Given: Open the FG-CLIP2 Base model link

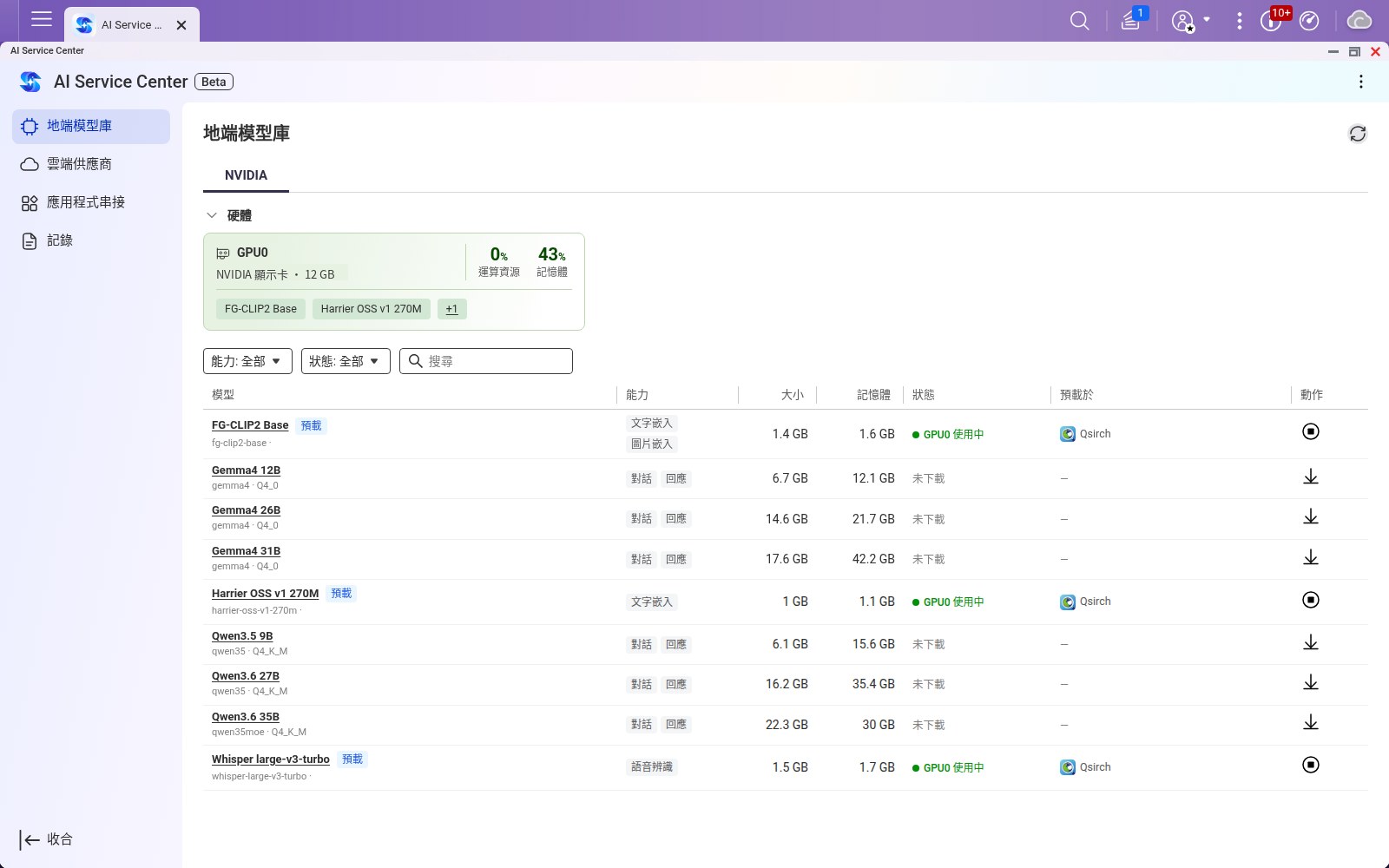Looking at the screenshot, I should [250, 425].
